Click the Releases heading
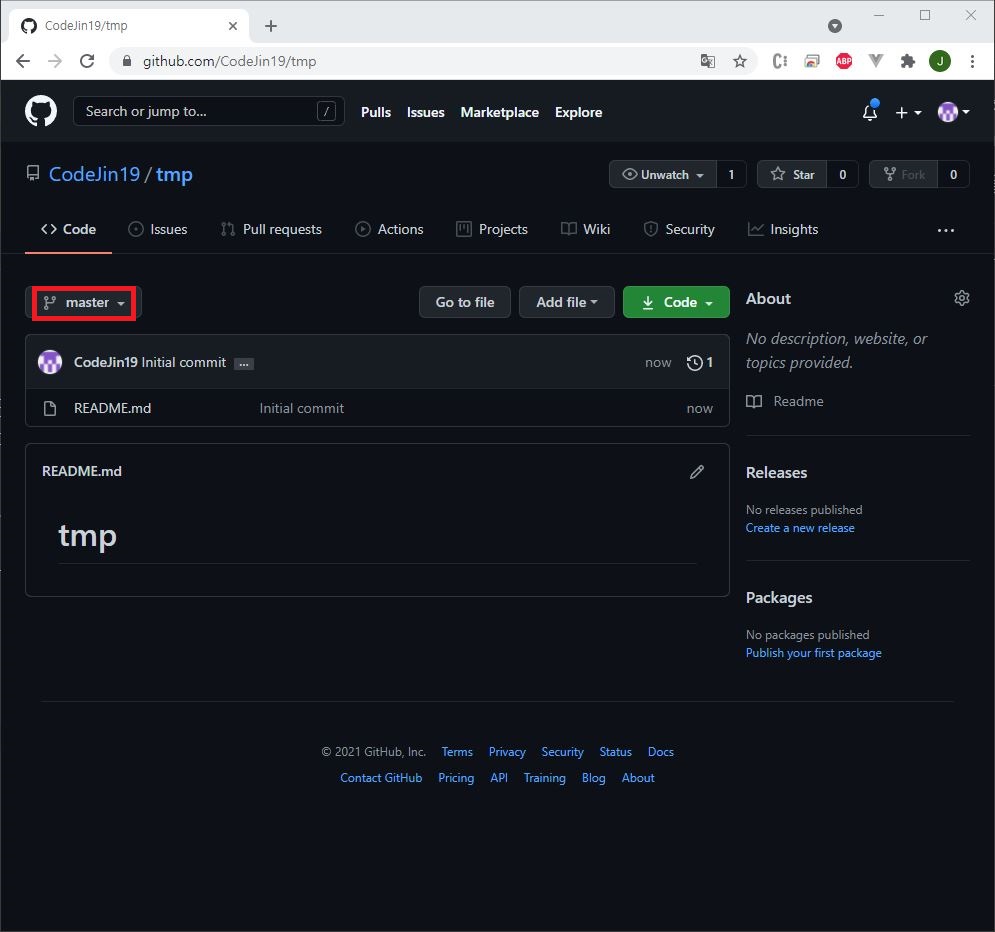The height and width of the screenshot is (932, 995). (x=776, y=473)
